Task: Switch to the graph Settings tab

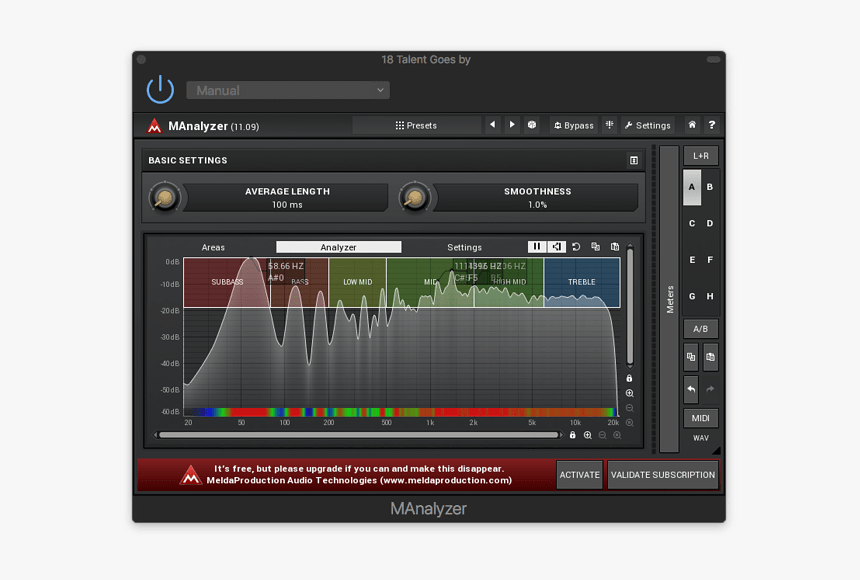Action: (x=464, y=247)
